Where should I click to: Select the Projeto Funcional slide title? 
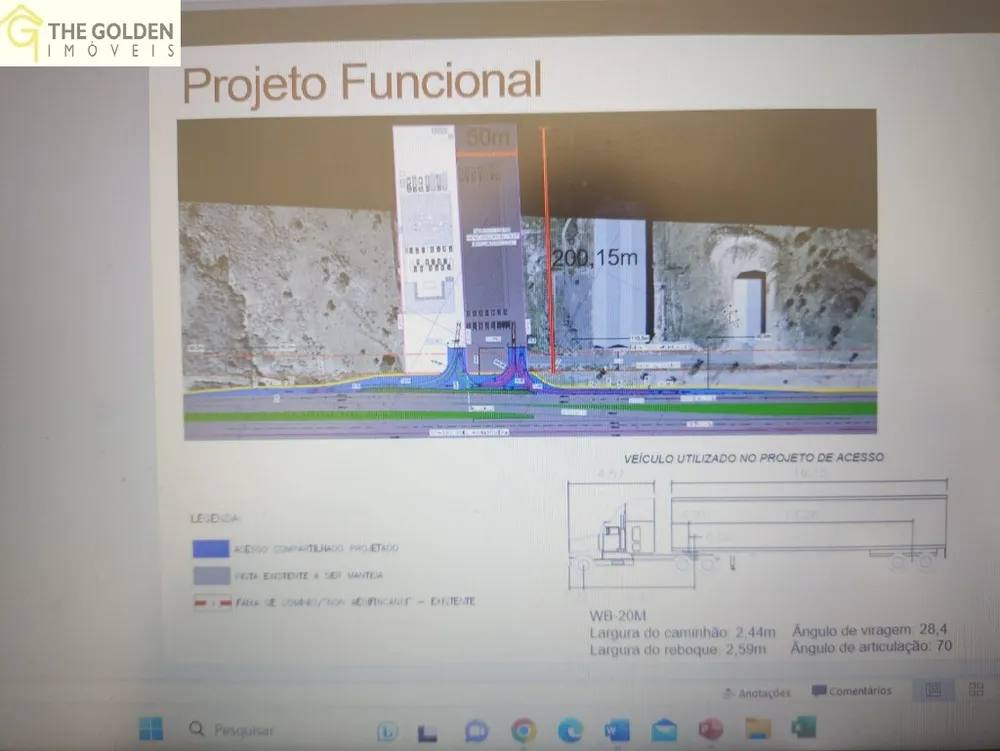click(362, 82)
